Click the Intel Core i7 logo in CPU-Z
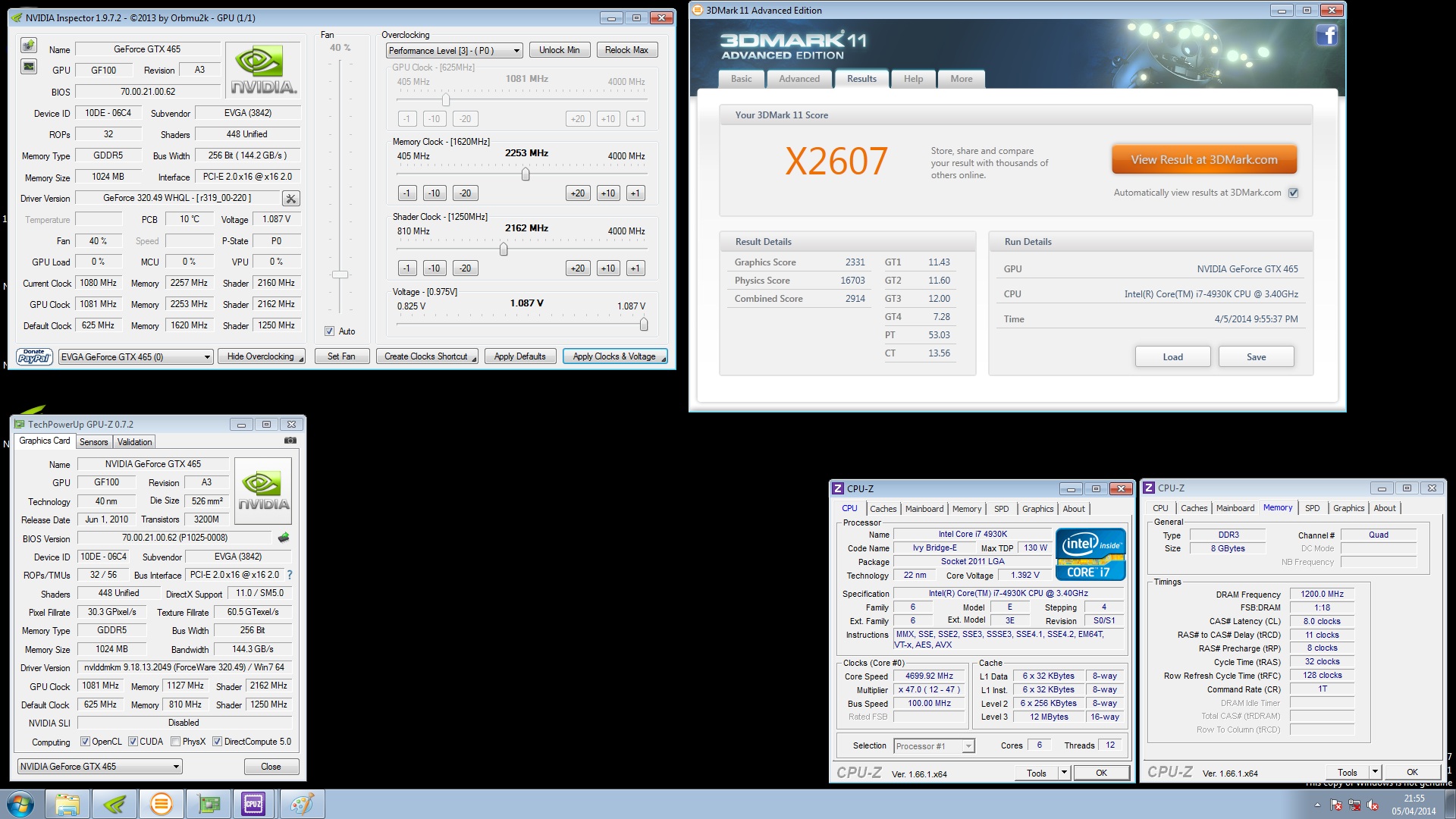The height and width of the screenshot is (819, 1456). coord(1090,554)
